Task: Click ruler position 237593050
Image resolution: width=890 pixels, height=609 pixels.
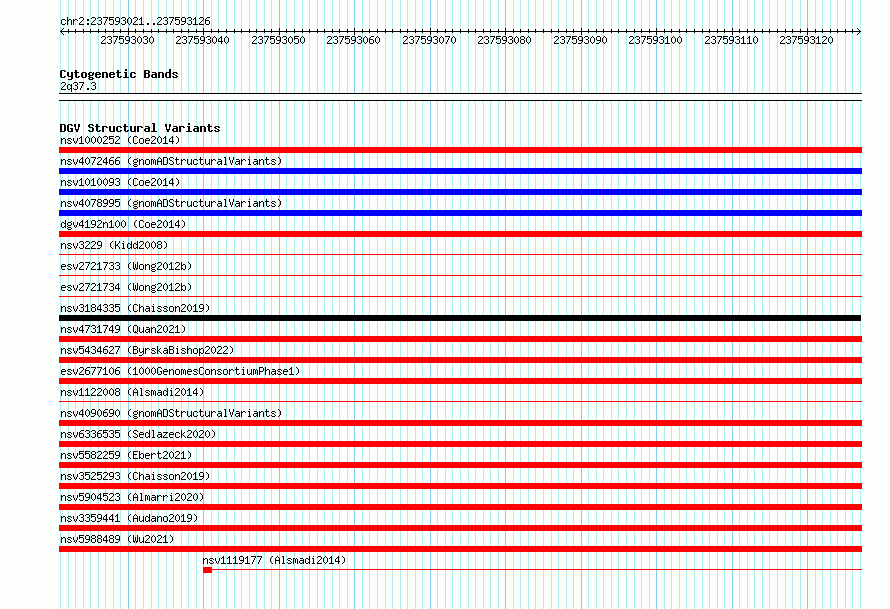Action: pyautogui.click(x=278, y=40)
